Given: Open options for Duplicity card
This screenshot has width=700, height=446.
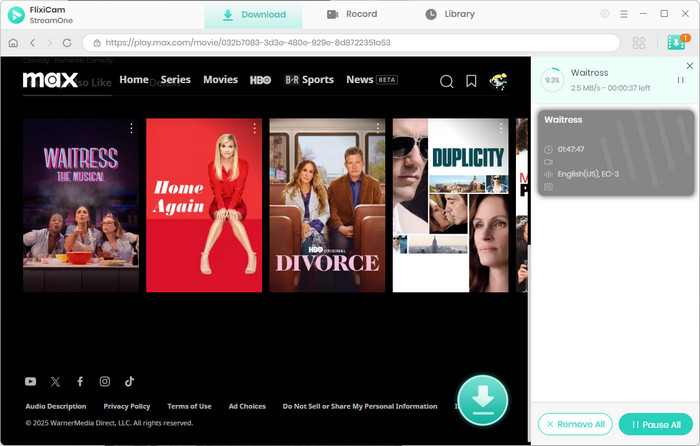Looking at the screenshot, I should coord(501,129).
